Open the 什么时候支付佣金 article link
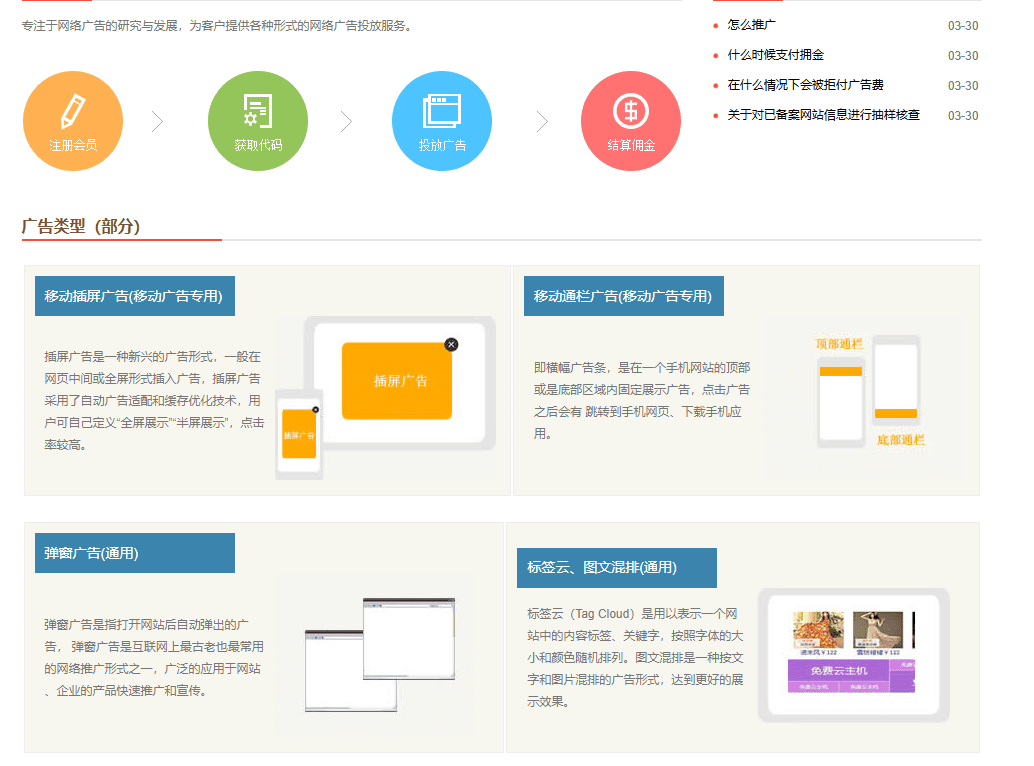 point(776,55)
